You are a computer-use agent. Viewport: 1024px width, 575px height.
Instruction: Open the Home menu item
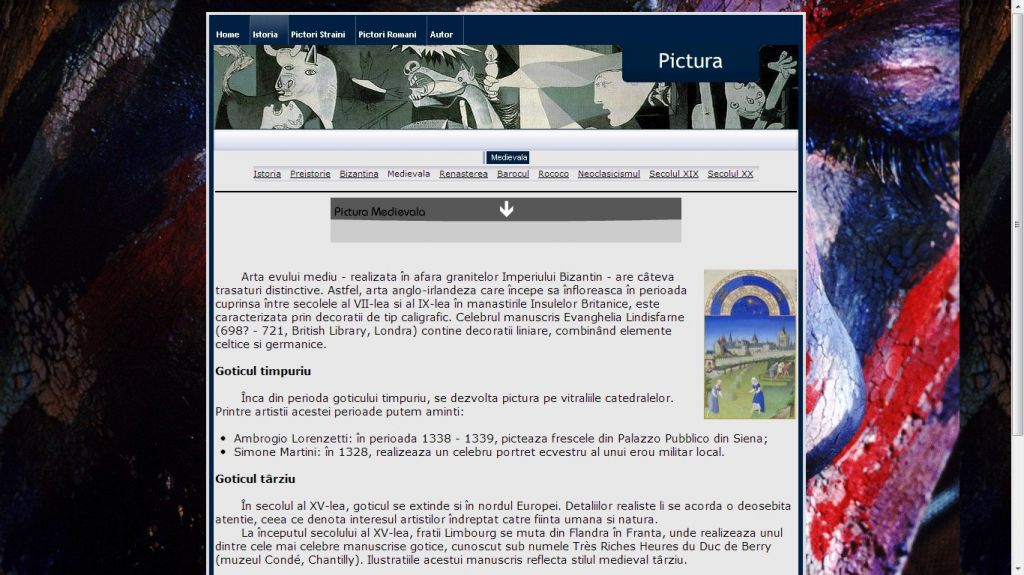pos(228,35)
